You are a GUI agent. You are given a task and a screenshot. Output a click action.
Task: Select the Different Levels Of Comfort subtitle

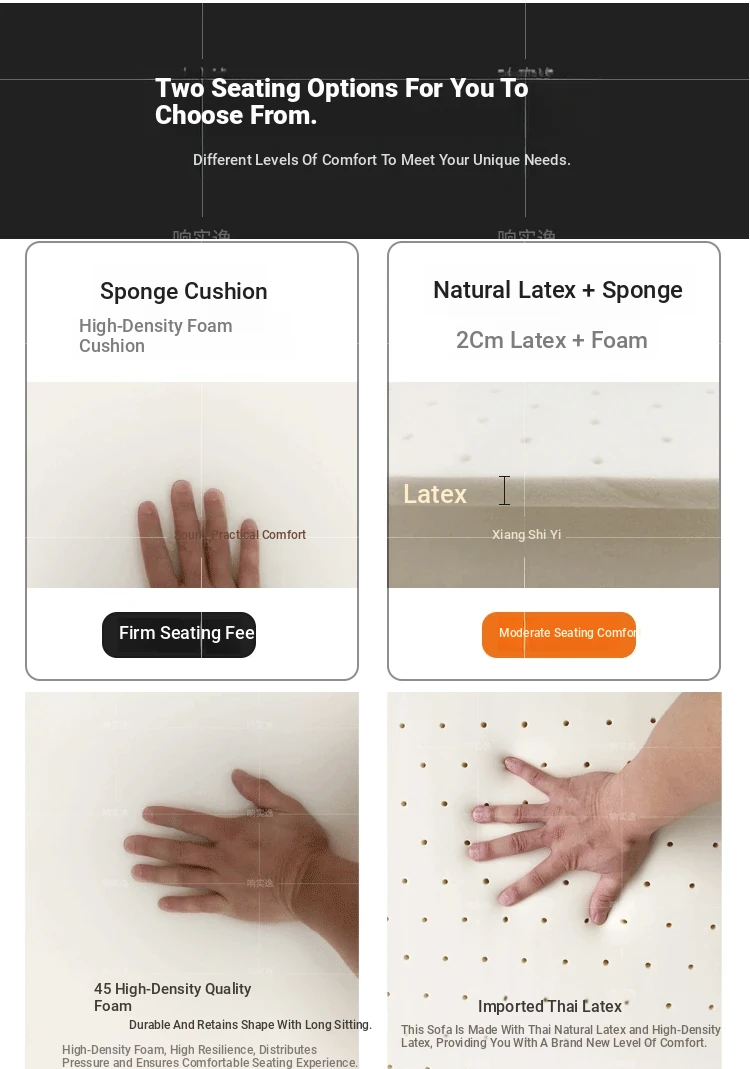(x=382, y=160)
